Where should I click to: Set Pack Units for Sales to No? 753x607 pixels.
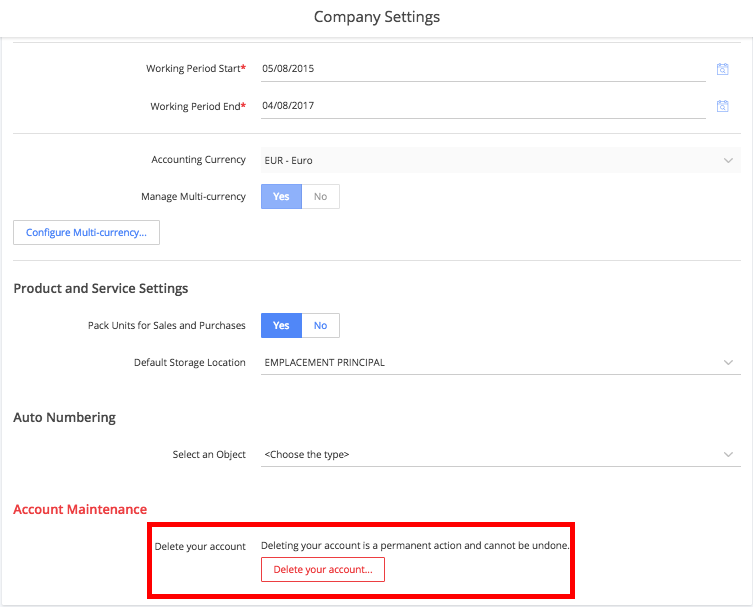[x=320, y=326]
